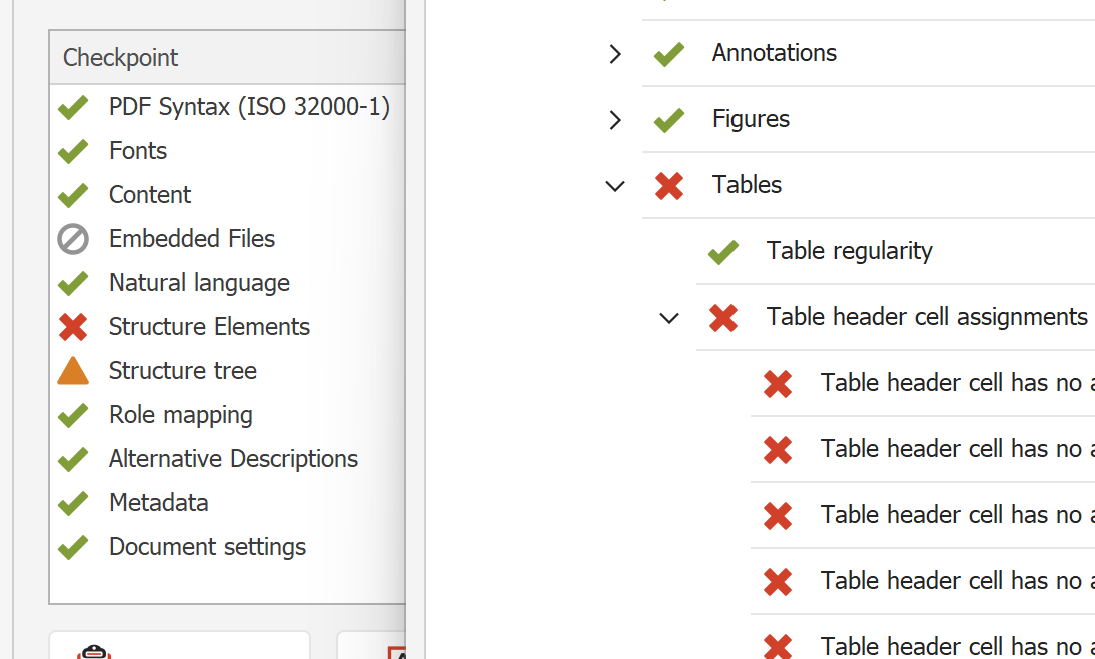Collapse the Tables node
This screenshot has height=659, width=1095.
click(x=615, y=185)
